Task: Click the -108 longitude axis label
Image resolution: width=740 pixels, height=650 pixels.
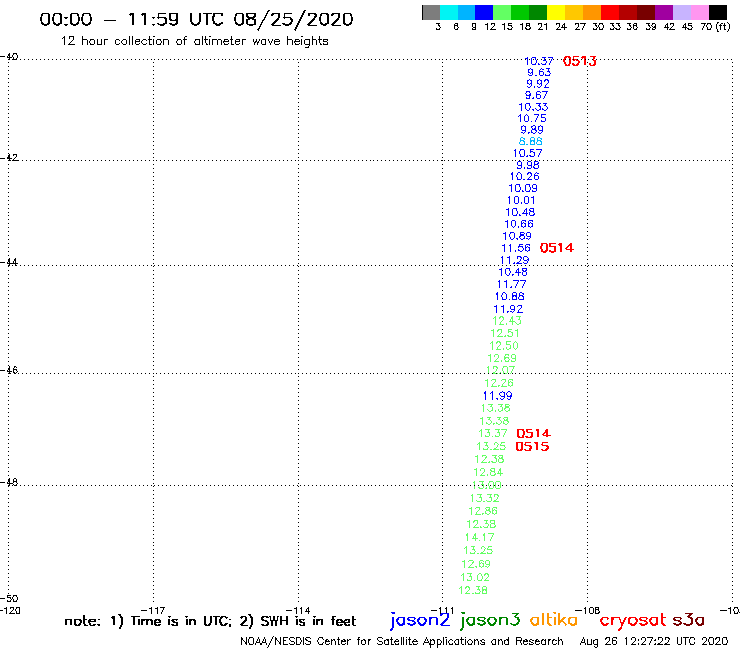Action: (x=588, y=610)
